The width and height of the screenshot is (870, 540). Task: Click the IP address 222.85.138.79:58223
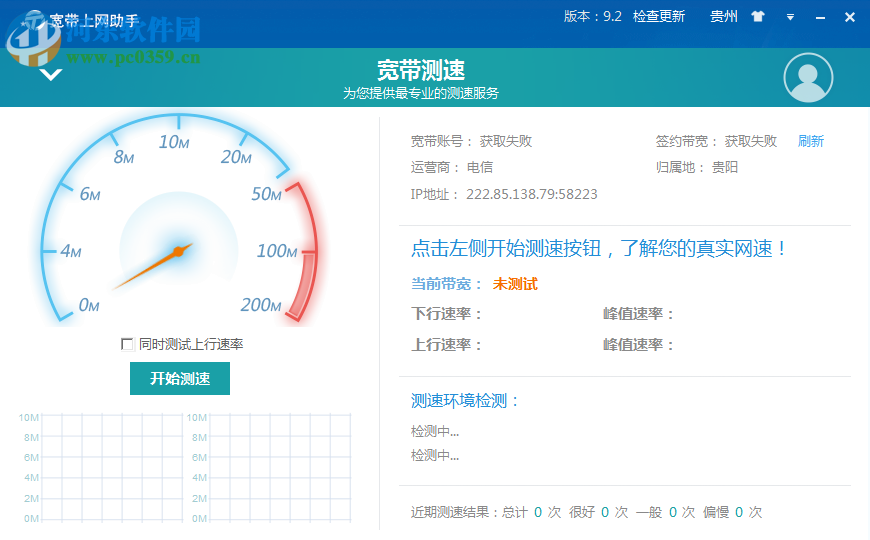[x=532, y=194]
